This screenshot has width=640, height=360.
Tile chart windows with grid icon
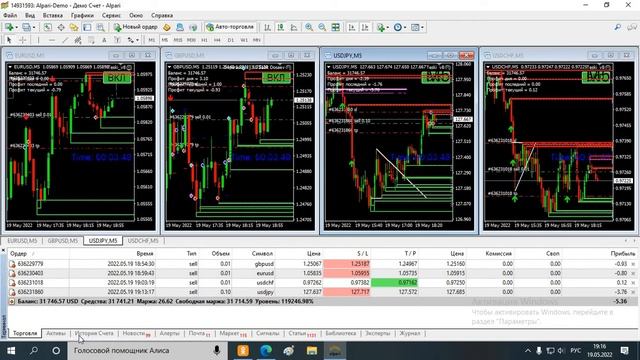336,27
